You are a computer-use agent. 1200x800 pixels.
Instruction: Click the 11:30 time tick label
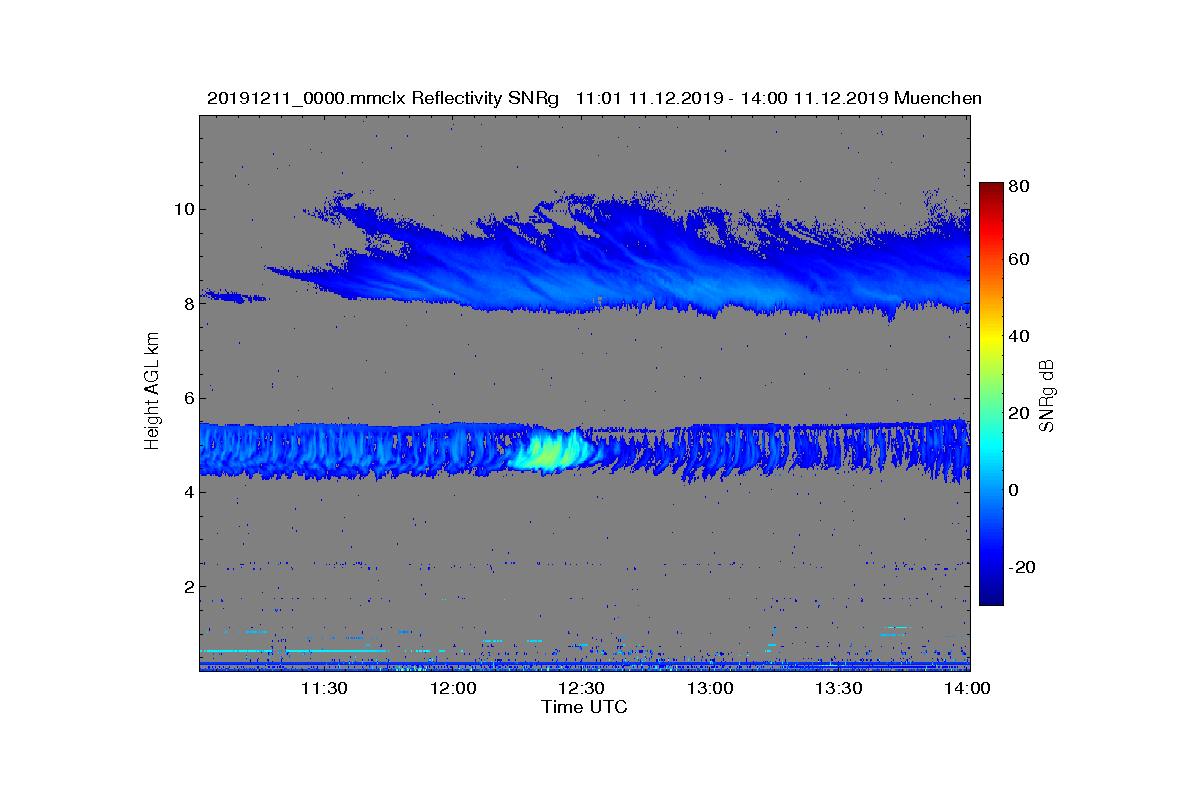(324, 688)
